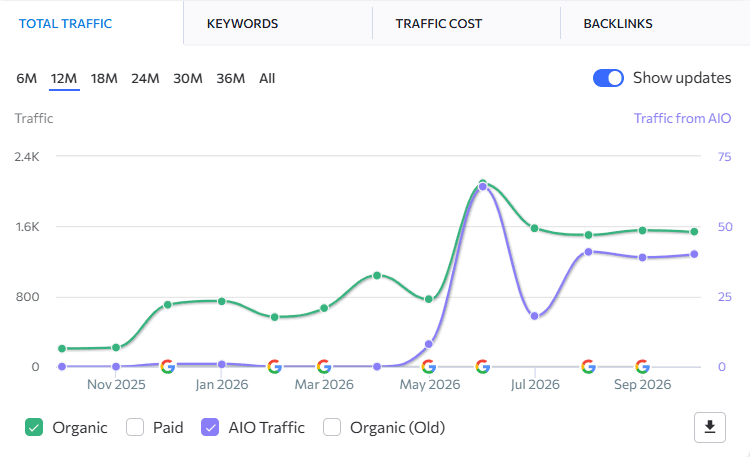This screenshot has height=457, width=750.
Task: Enable the Paid checkbox
Action: pos(135,427)
